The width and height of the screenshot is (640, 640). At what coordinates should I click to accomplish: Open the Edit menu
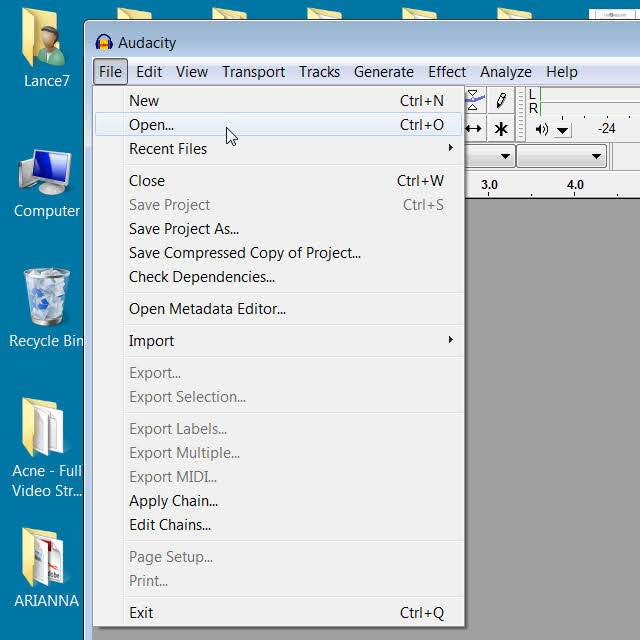pyautogui.click(x=149, y=72)
